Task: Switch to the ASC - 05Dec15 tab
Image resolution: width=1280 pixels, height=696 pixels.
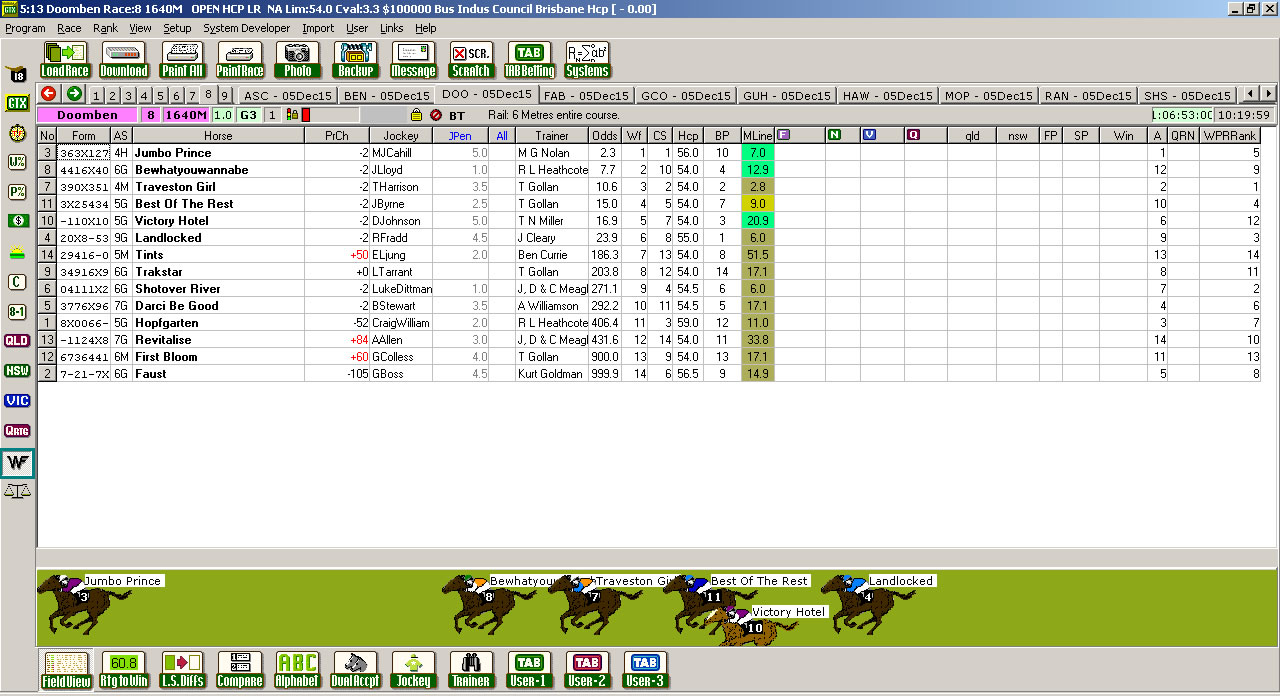Action: [287, 96]
